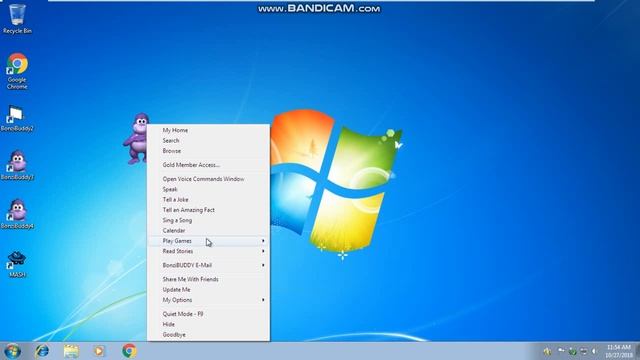Choose Browse in the context menu
Viewport: 640px width, 360px height.
coord(208,151)
